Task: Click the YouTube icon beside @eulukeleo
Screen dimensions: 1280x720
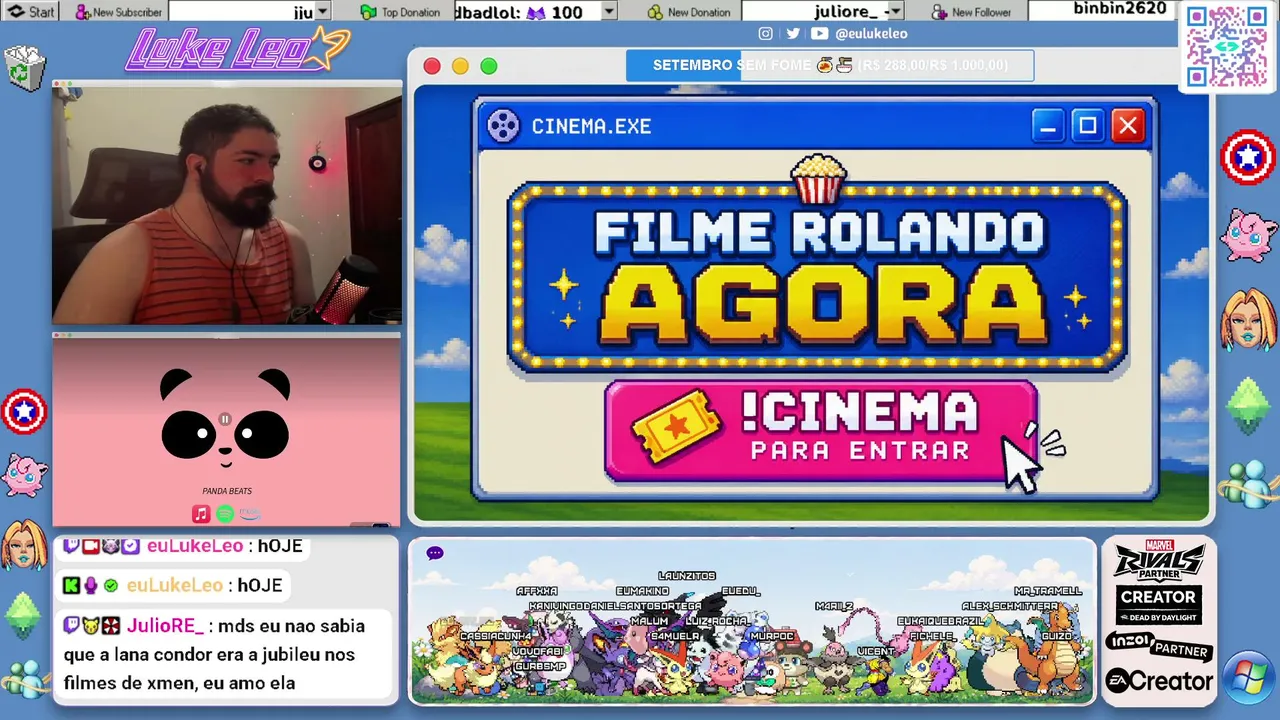Action: (820, 34)
